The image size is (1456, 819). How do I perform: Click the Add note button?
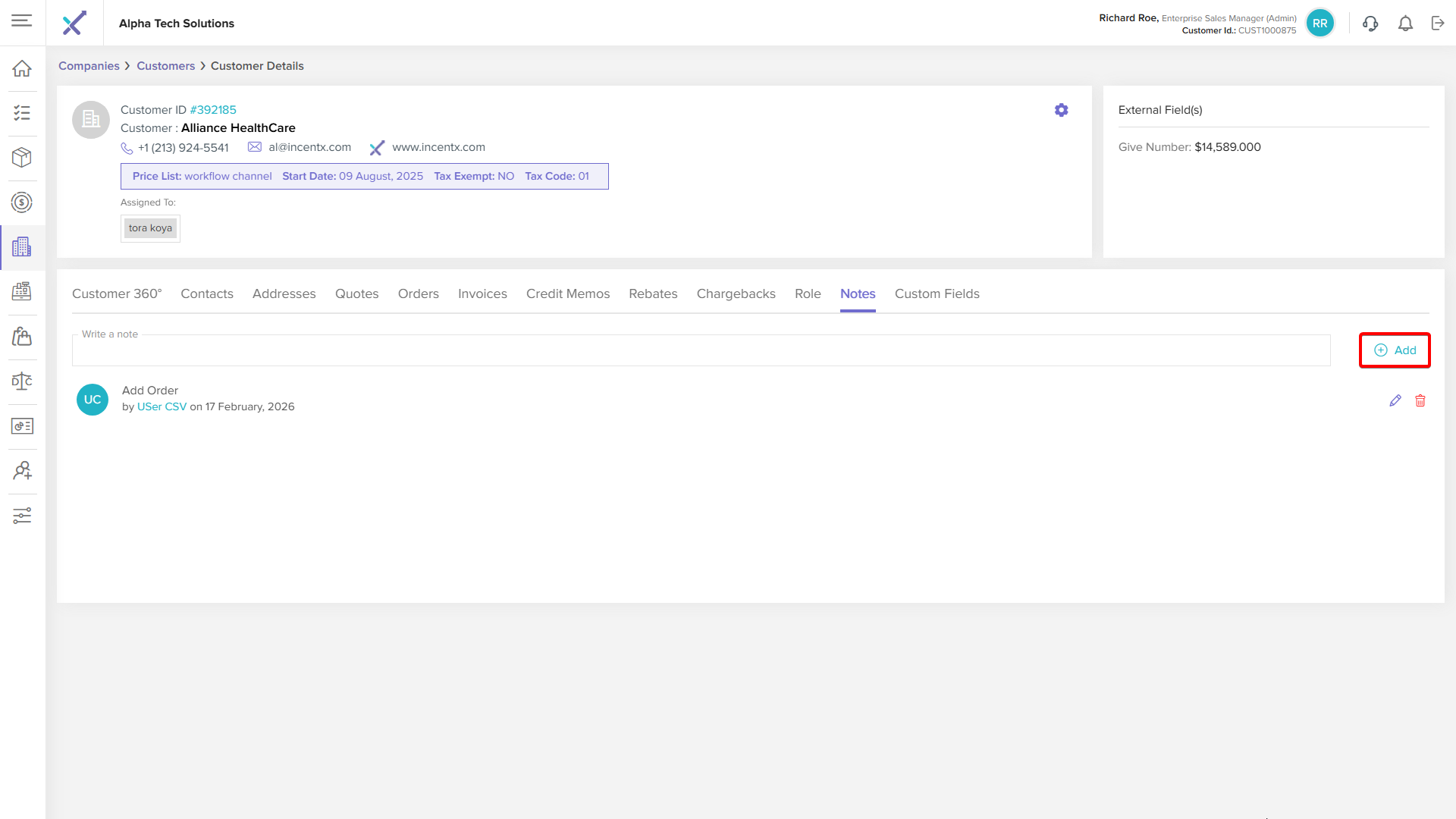tap(1395, 350)
